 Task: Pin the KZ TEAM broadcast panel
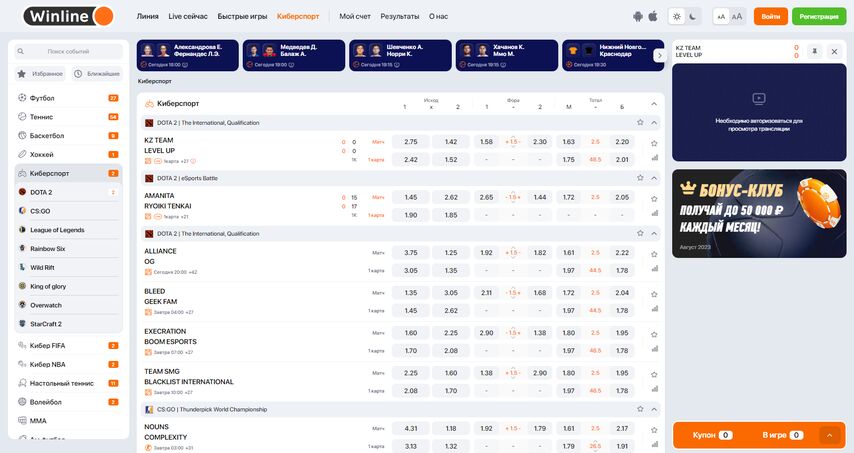pos(815,51)
